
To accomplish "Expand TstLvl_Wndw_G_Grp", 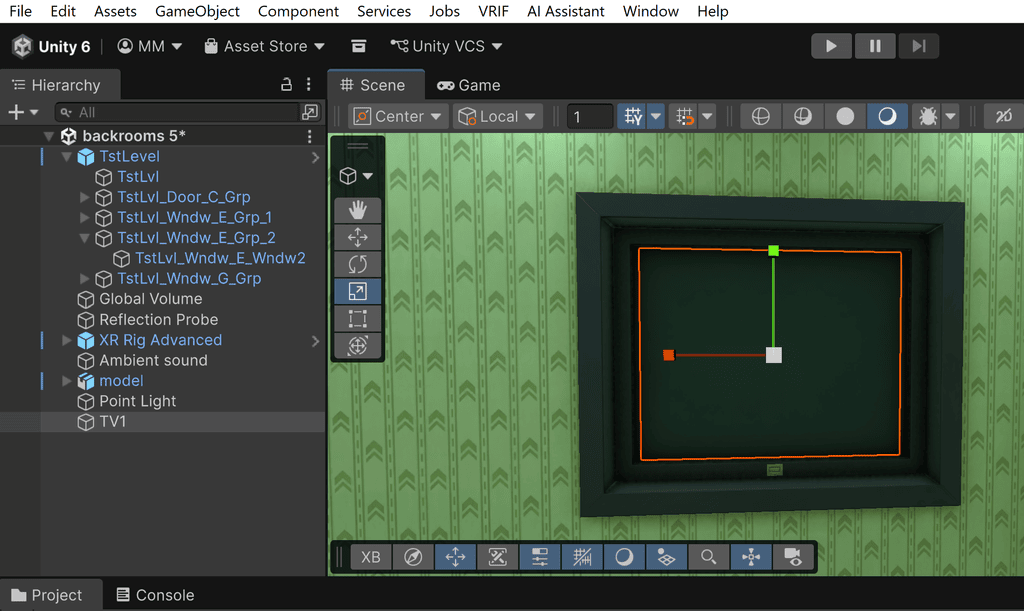I will (x=84, y=279).
